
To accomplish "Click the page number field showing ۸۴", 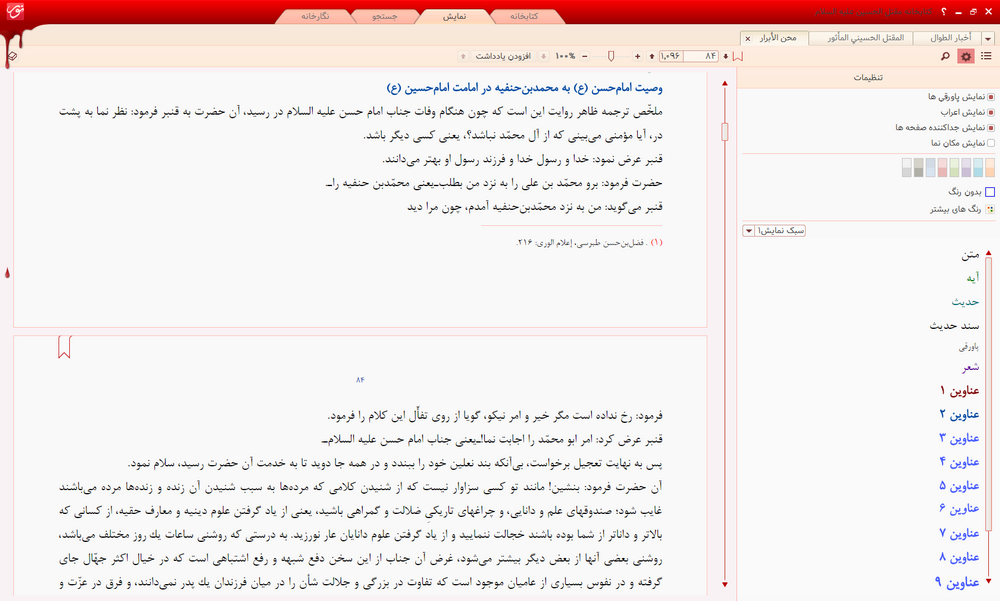I will 700,56.
